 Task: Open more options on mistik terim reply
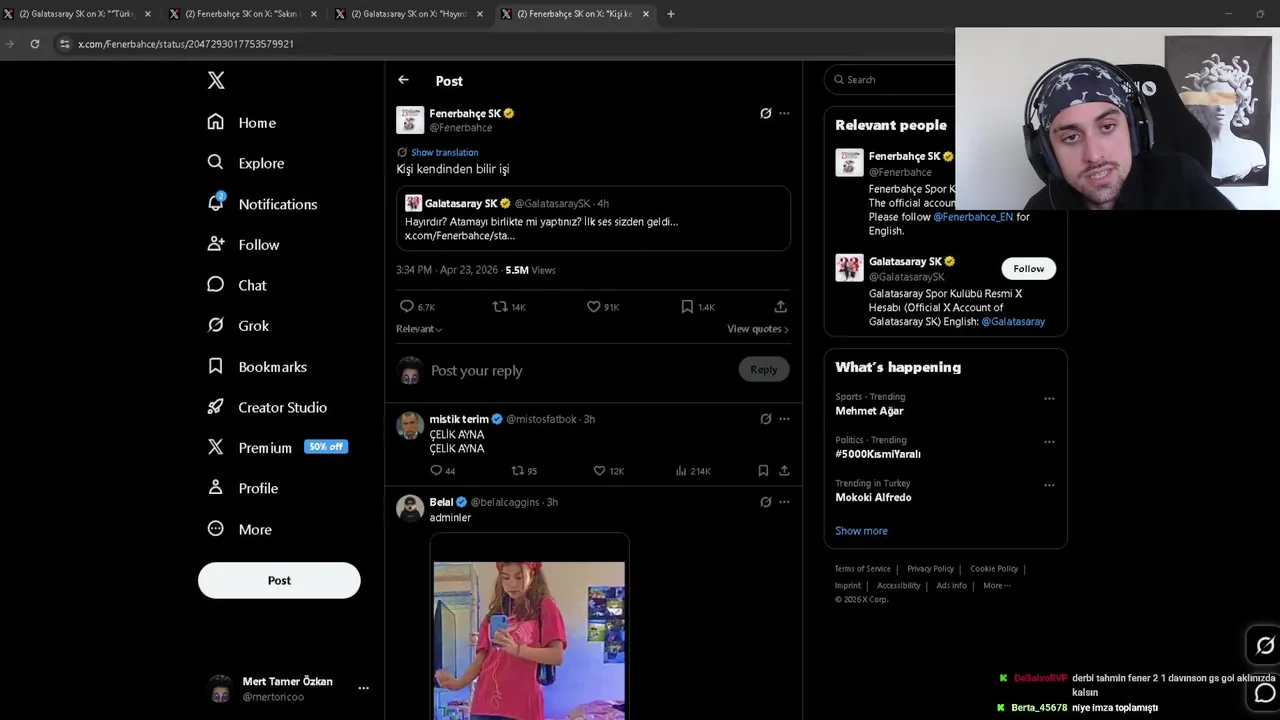(784, 419)
